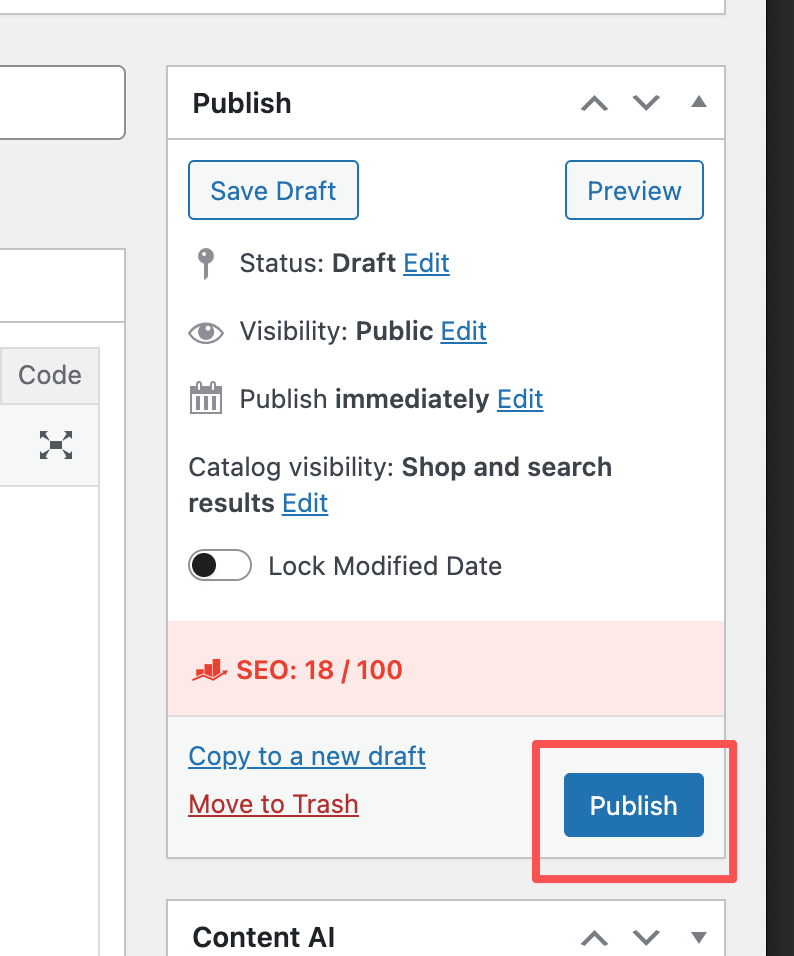Click the fullscreen editor expand icon
Screen dimensions: 794x956
(56, 445)
